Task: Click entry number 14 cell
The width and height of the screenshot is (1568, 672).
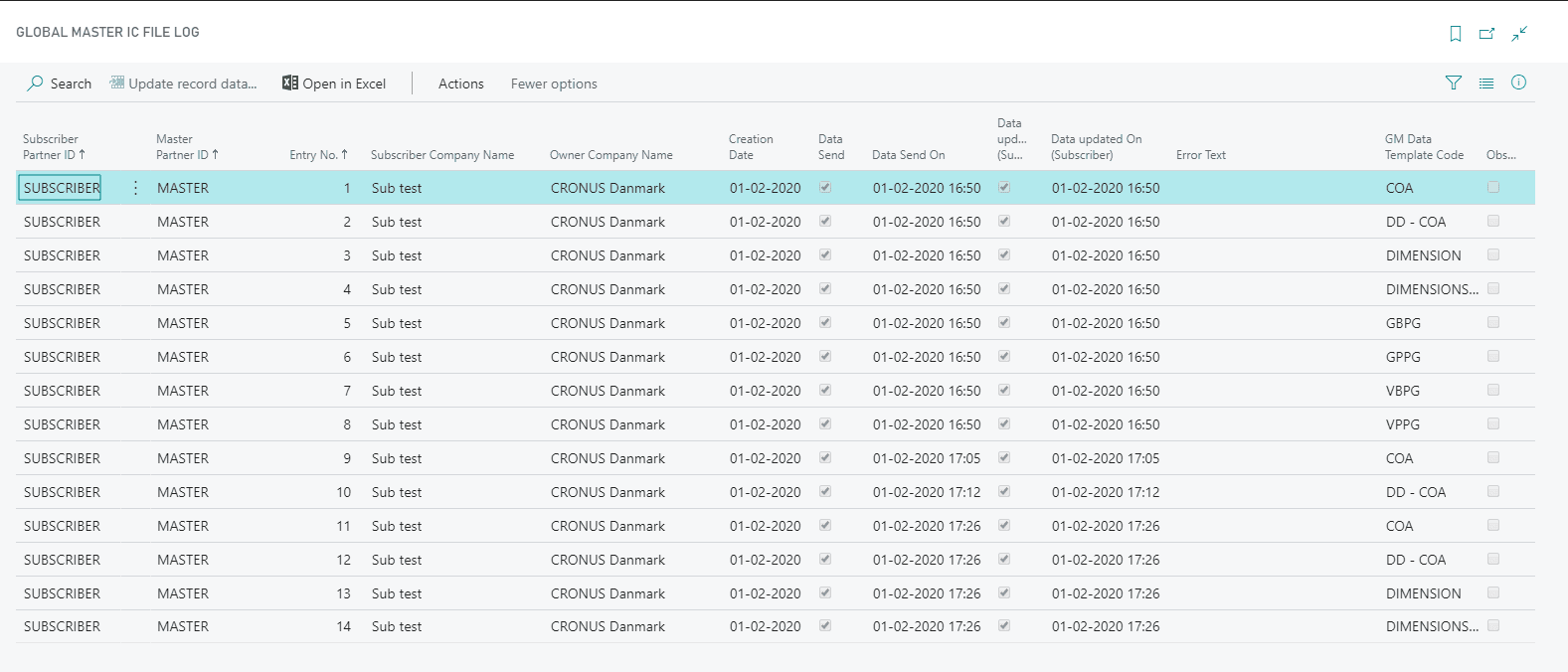Action: click(344, 626)
